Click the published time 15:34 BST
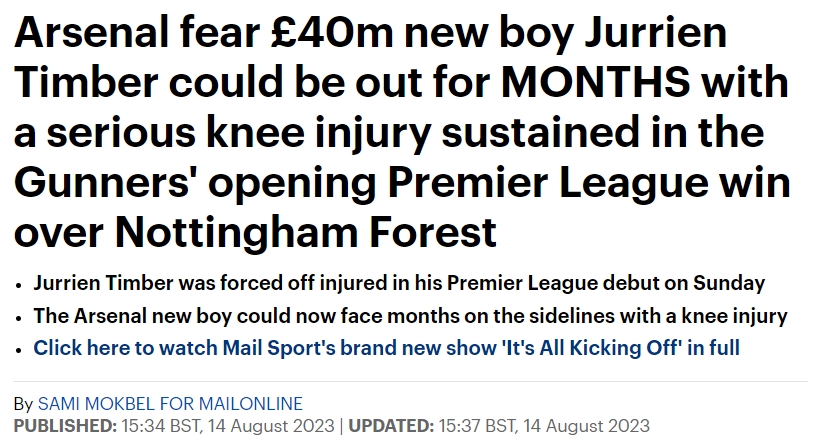This screenshot has width=816, height=448. (x=160, y=426)
